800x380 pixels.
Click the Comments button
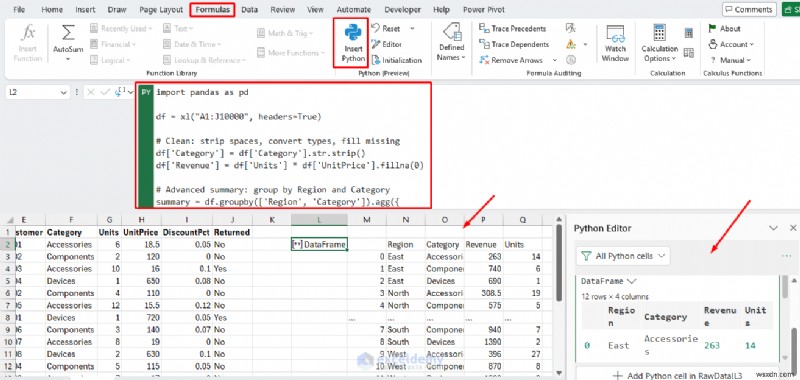pyautogui.click(x=749, y=10)
